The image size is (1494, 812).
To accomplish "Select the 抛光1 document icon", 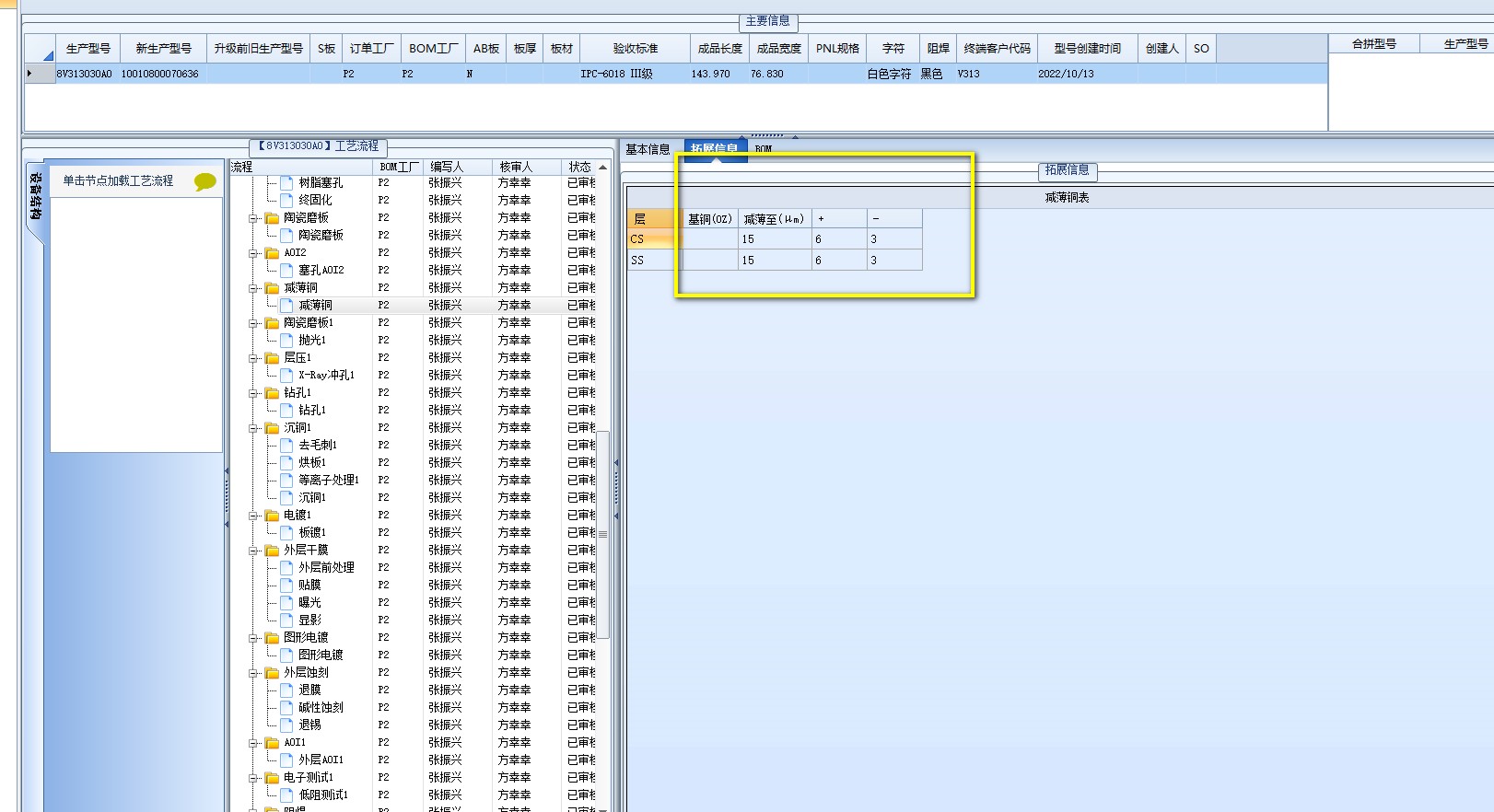I will pyautogui.click(x=286, y=341).
